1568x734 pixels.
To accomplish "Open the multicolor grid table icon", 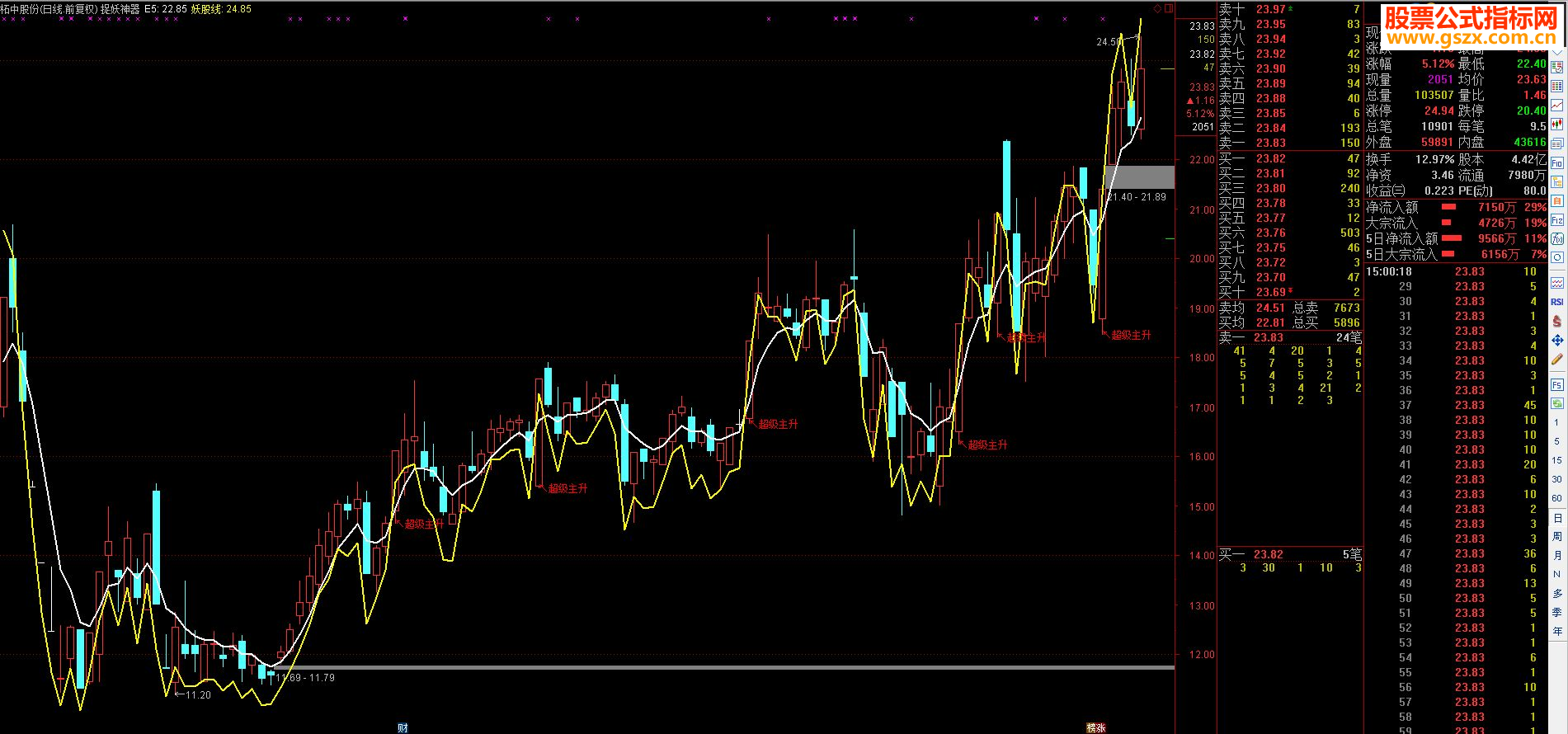I will pos(1557,86).
